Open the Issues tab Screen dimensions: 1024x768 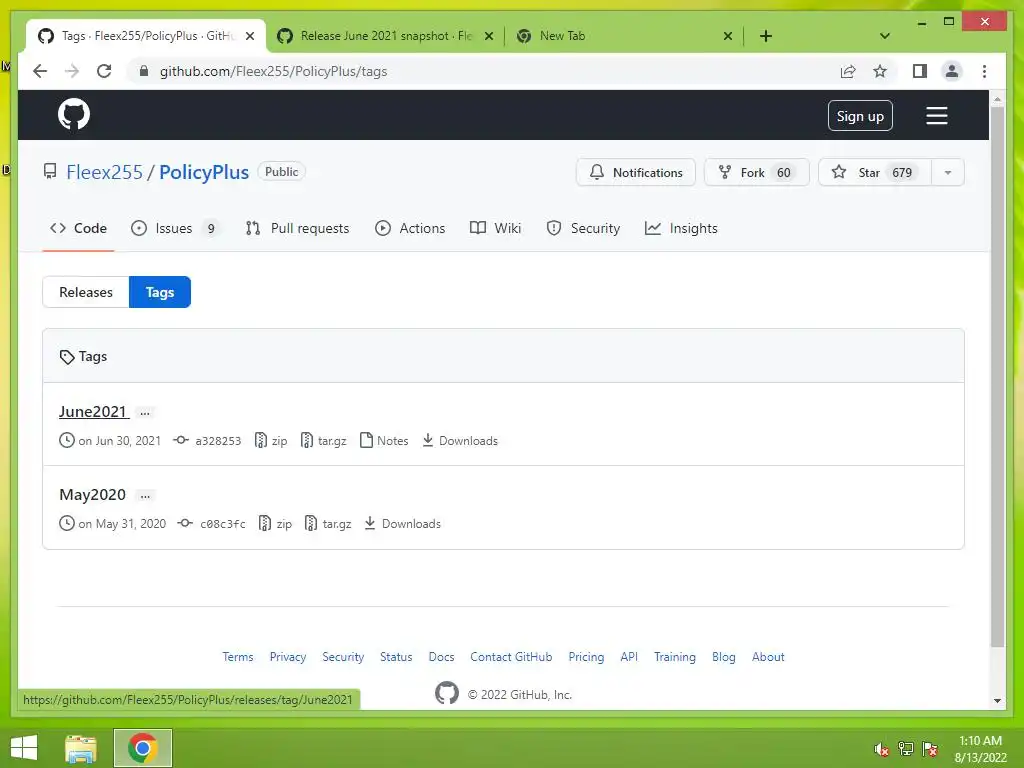[x=174, y=228]
